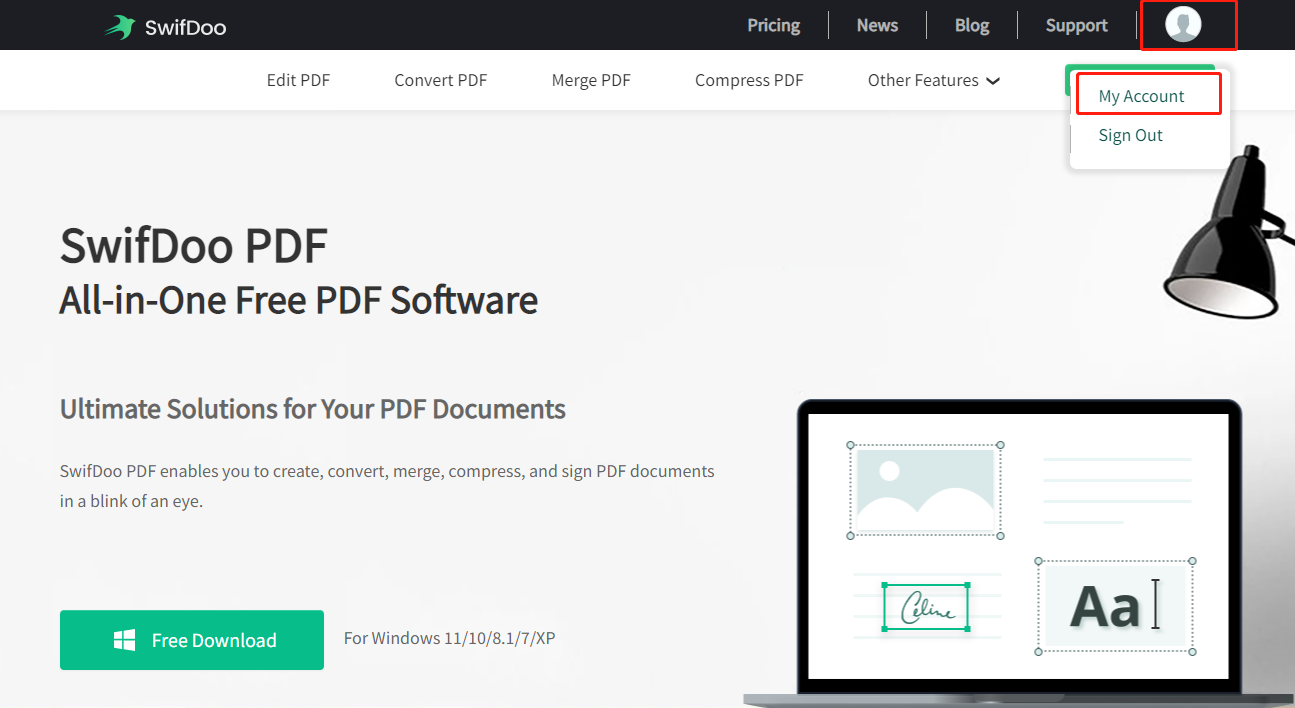
Task: Click the Free Download button
Action: pyautogui.click(x=192, y=640)
